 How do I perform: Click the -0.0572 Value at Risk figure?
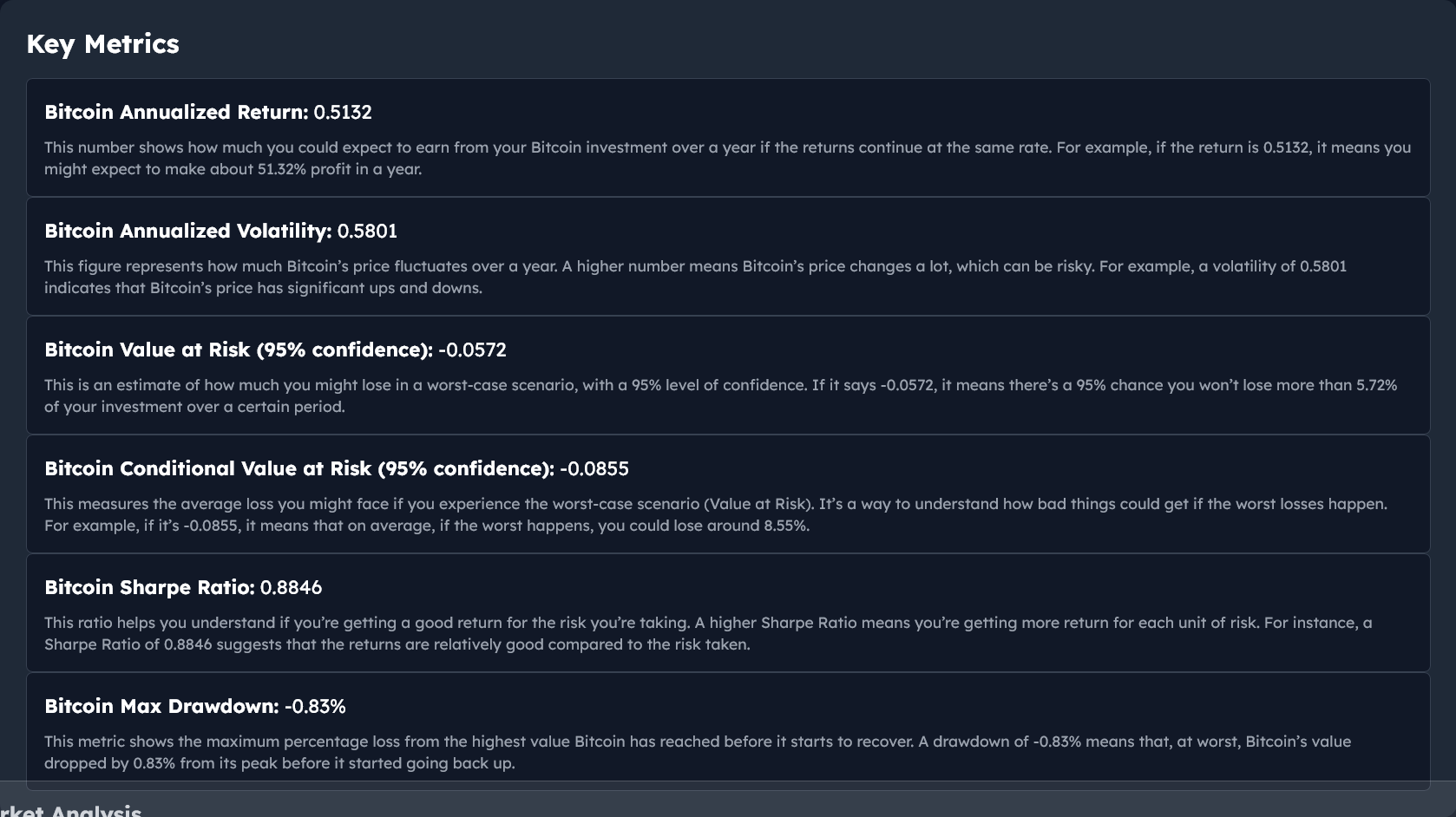tap(472, 350)
